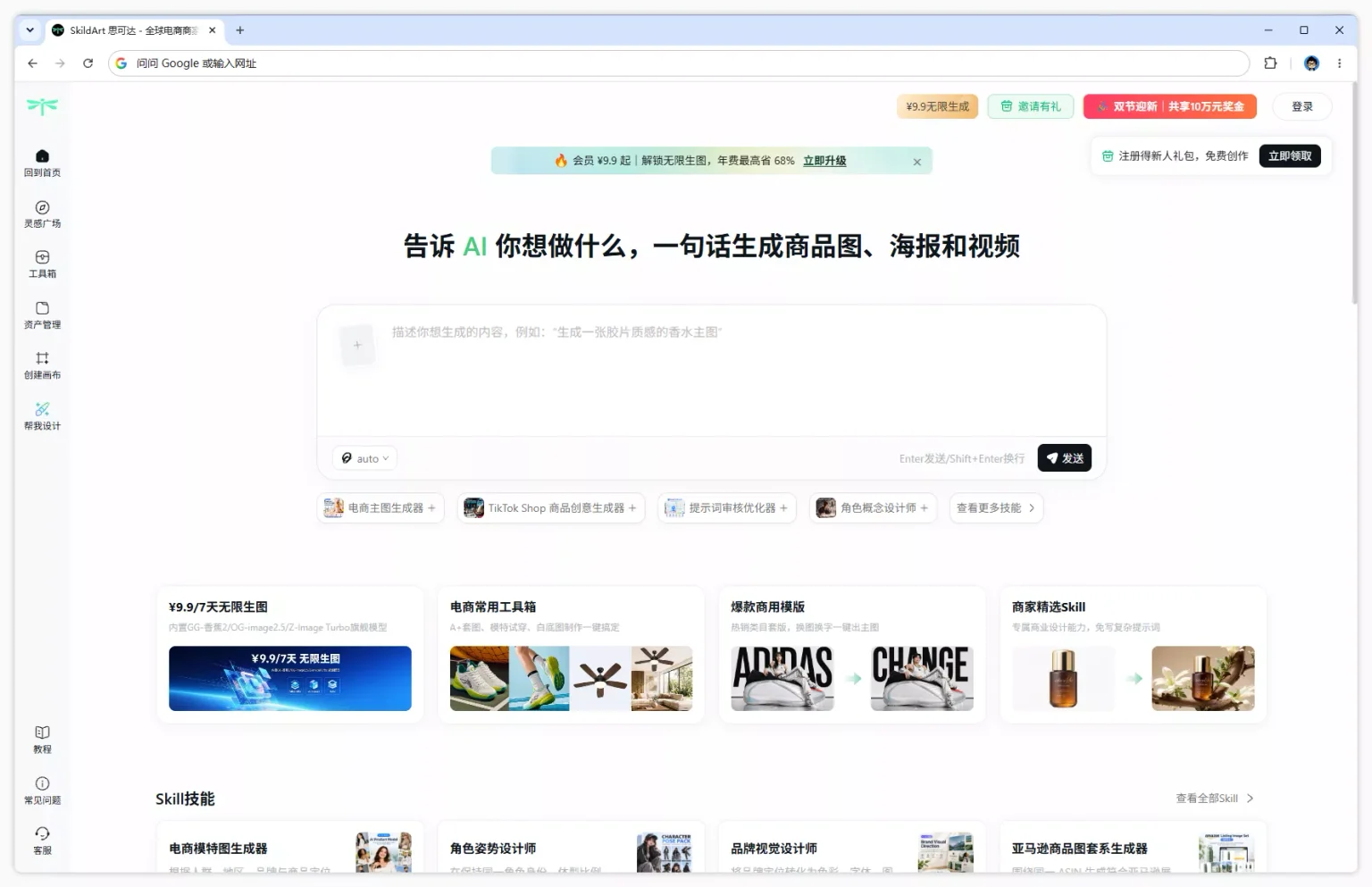Open the 商家精选Skill card

[x=1133, y=655]
